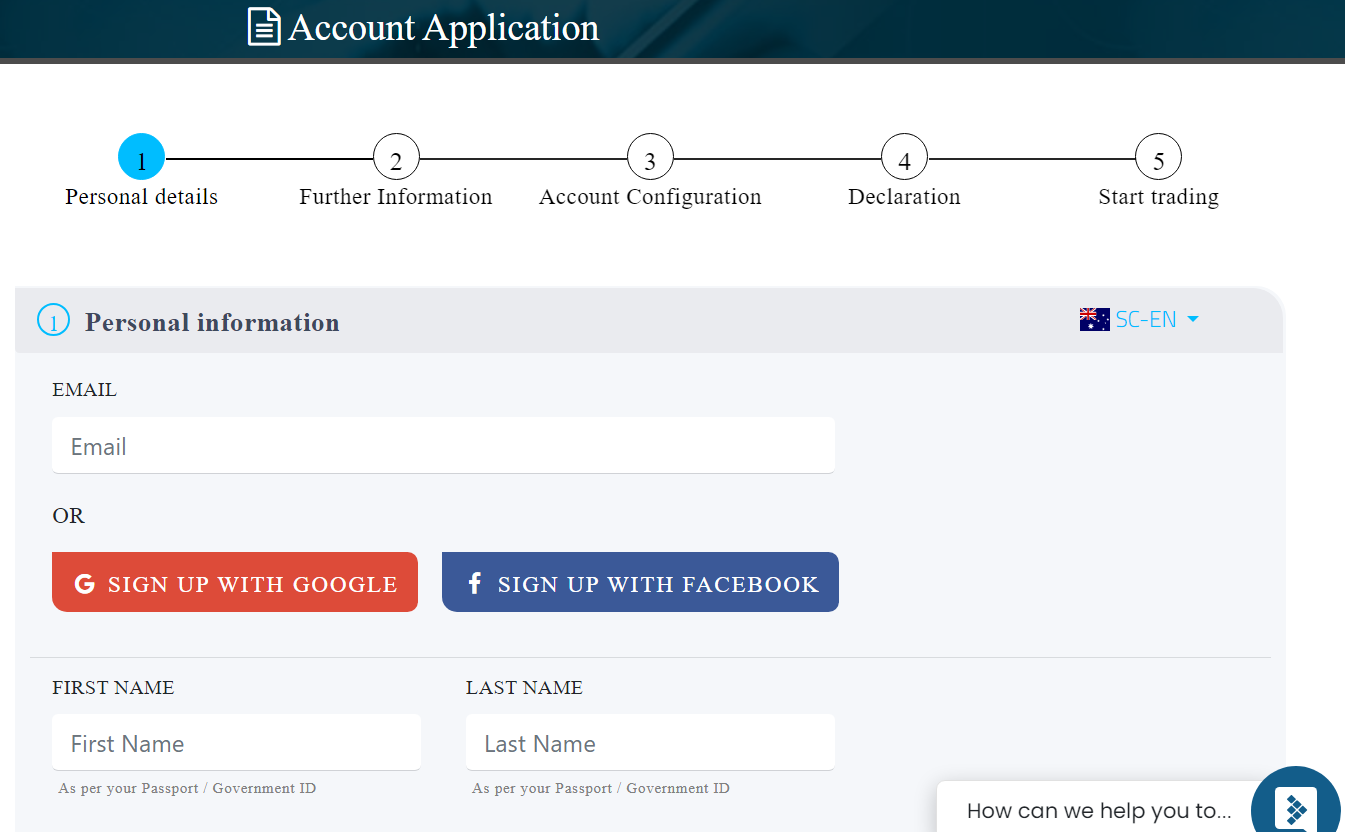Focus the Email input field
Screen dimensions: 1345x832
pos(443,446)
